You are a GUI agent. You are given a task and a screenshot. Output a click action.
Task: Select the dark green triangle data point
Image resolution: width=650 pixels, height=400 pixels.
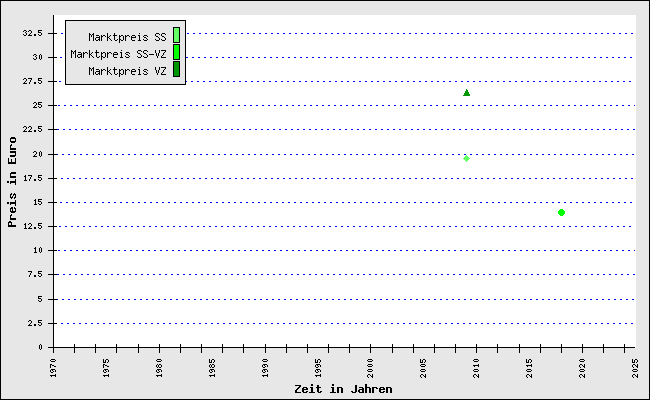(466, 93)
